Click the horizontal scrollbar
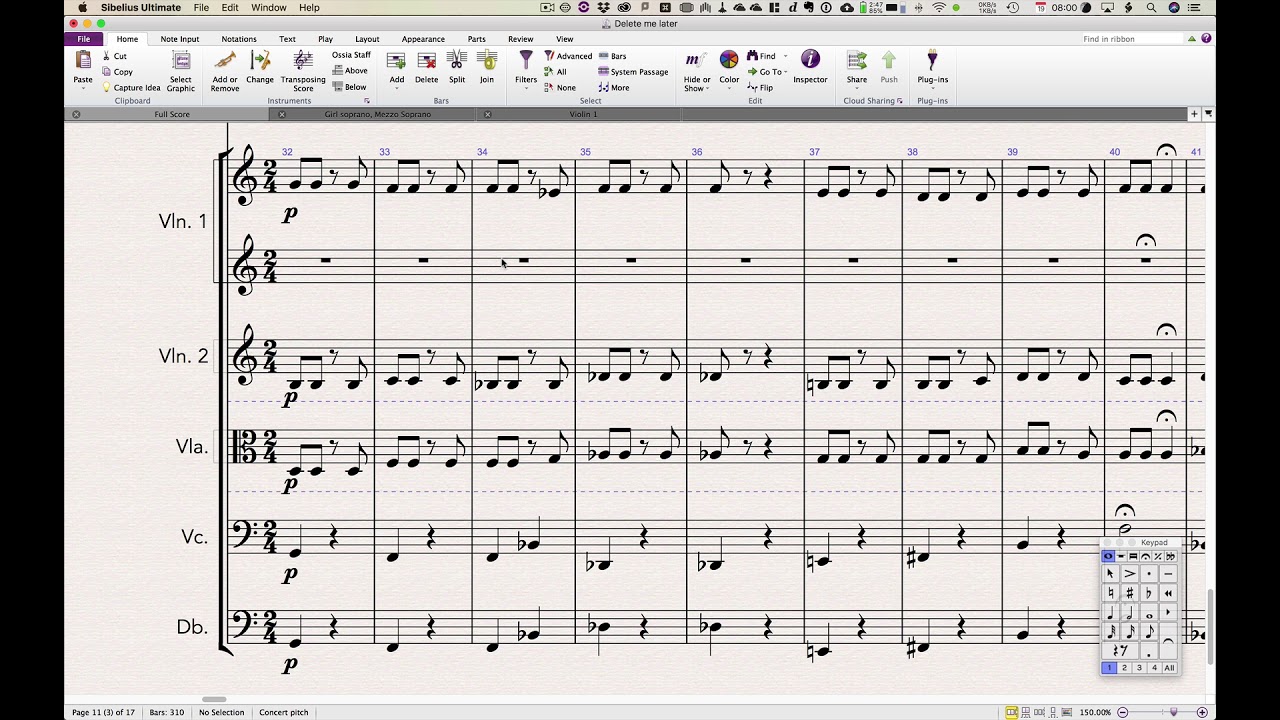This screenshot has width=1280, height=720. tap(214, 699)
